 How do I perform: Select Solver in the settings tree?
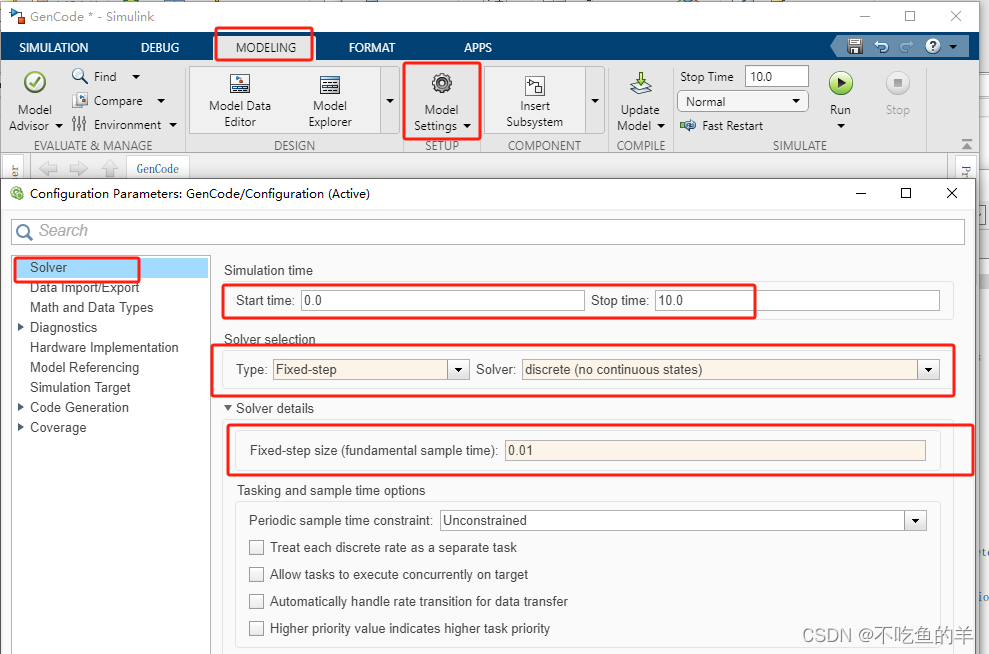[x=48, y=267]
